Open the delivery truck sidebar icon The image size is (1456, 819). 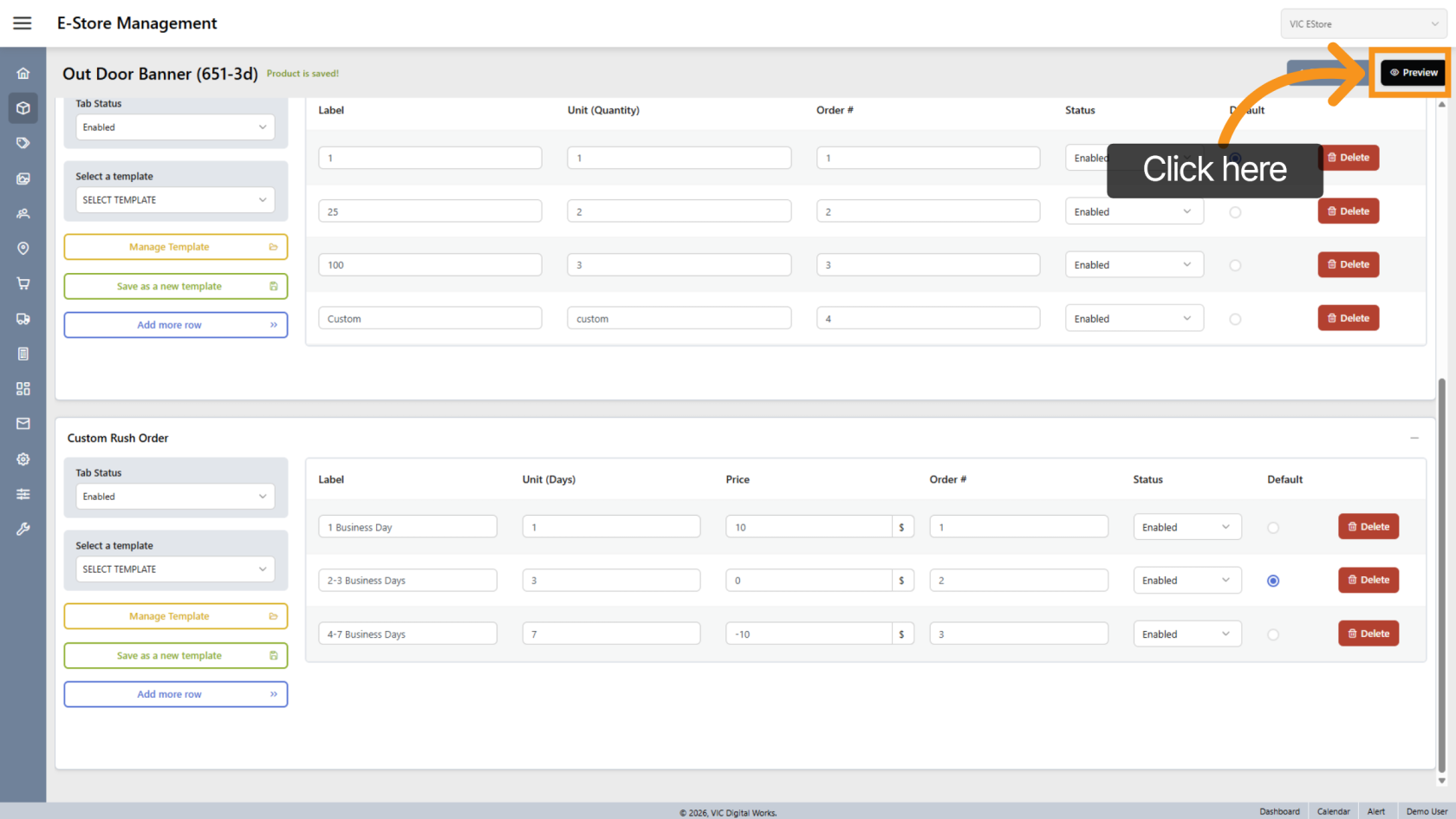(23, 319)
